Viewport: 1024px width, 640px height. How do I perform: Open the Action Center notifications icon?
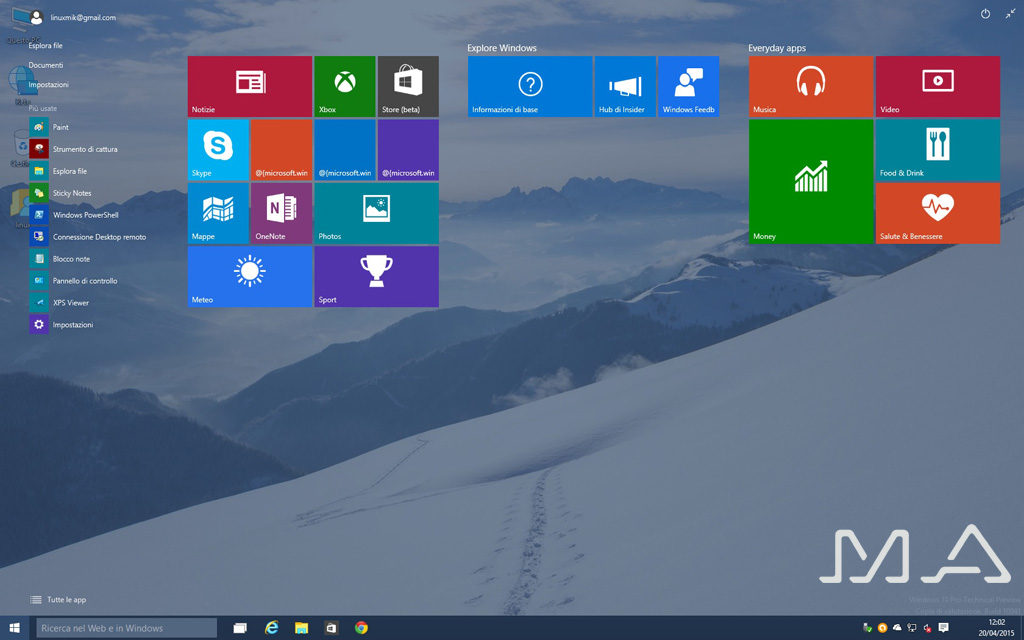tap(943, 628)
